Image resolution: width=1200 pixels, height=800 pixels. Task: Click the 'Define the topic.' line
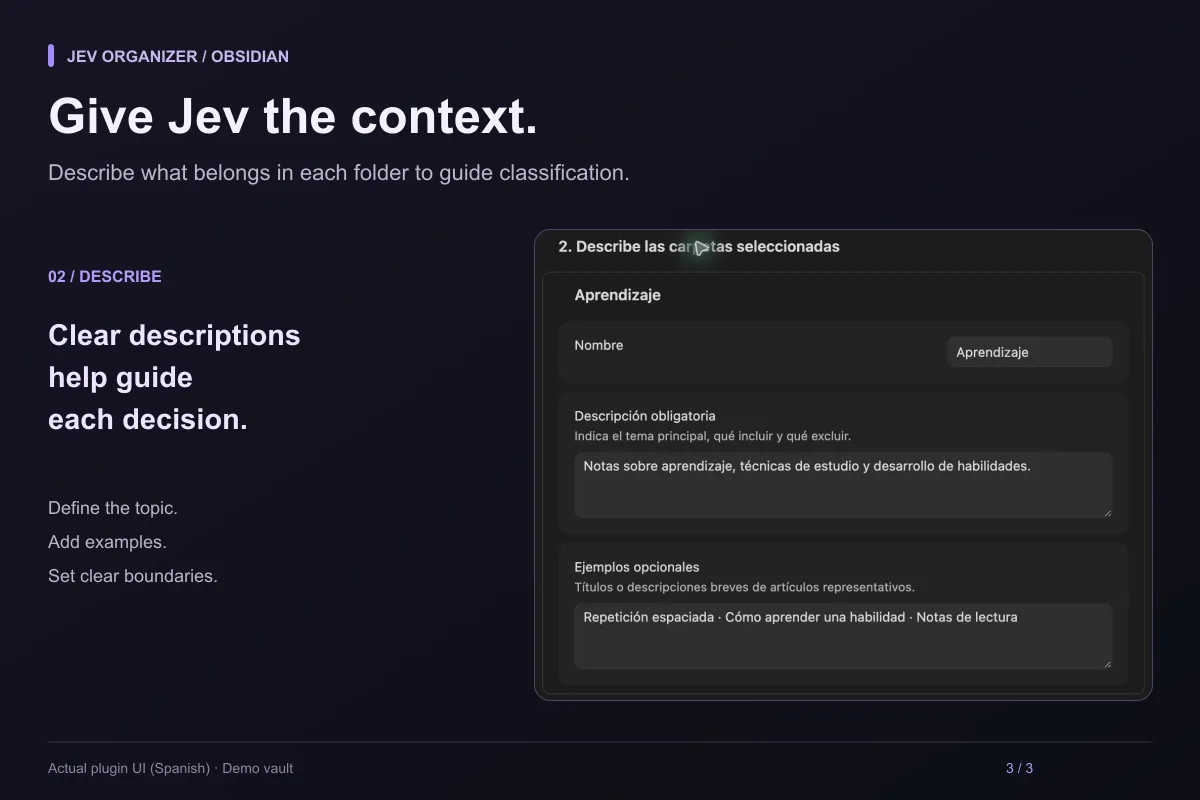coord(113,508)
